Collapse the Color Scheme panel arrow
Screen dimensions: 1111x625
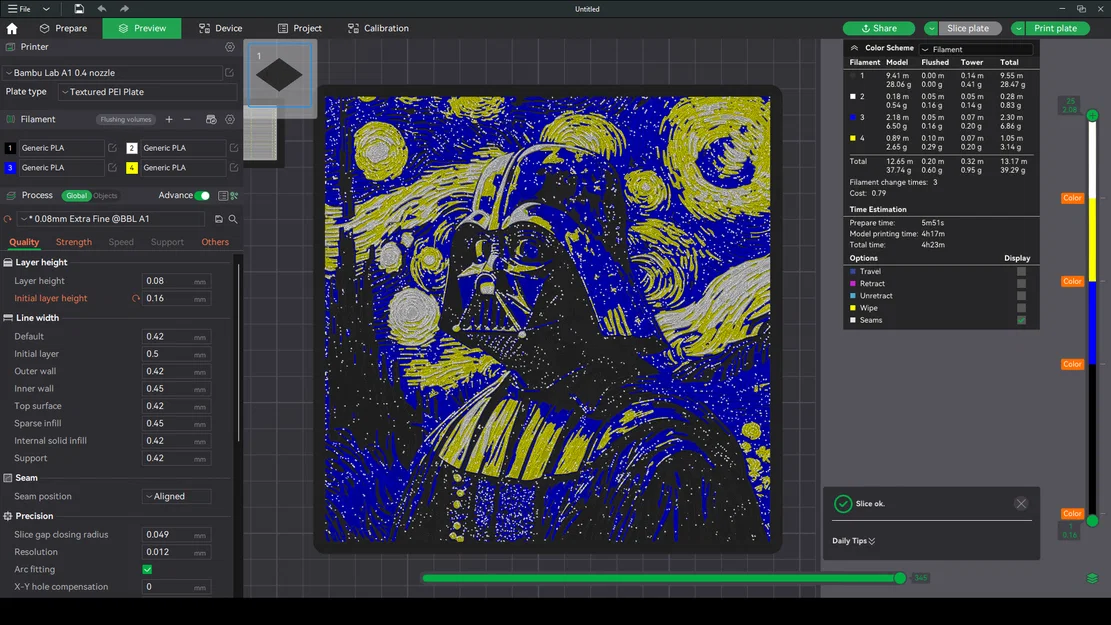pos(855,48)
